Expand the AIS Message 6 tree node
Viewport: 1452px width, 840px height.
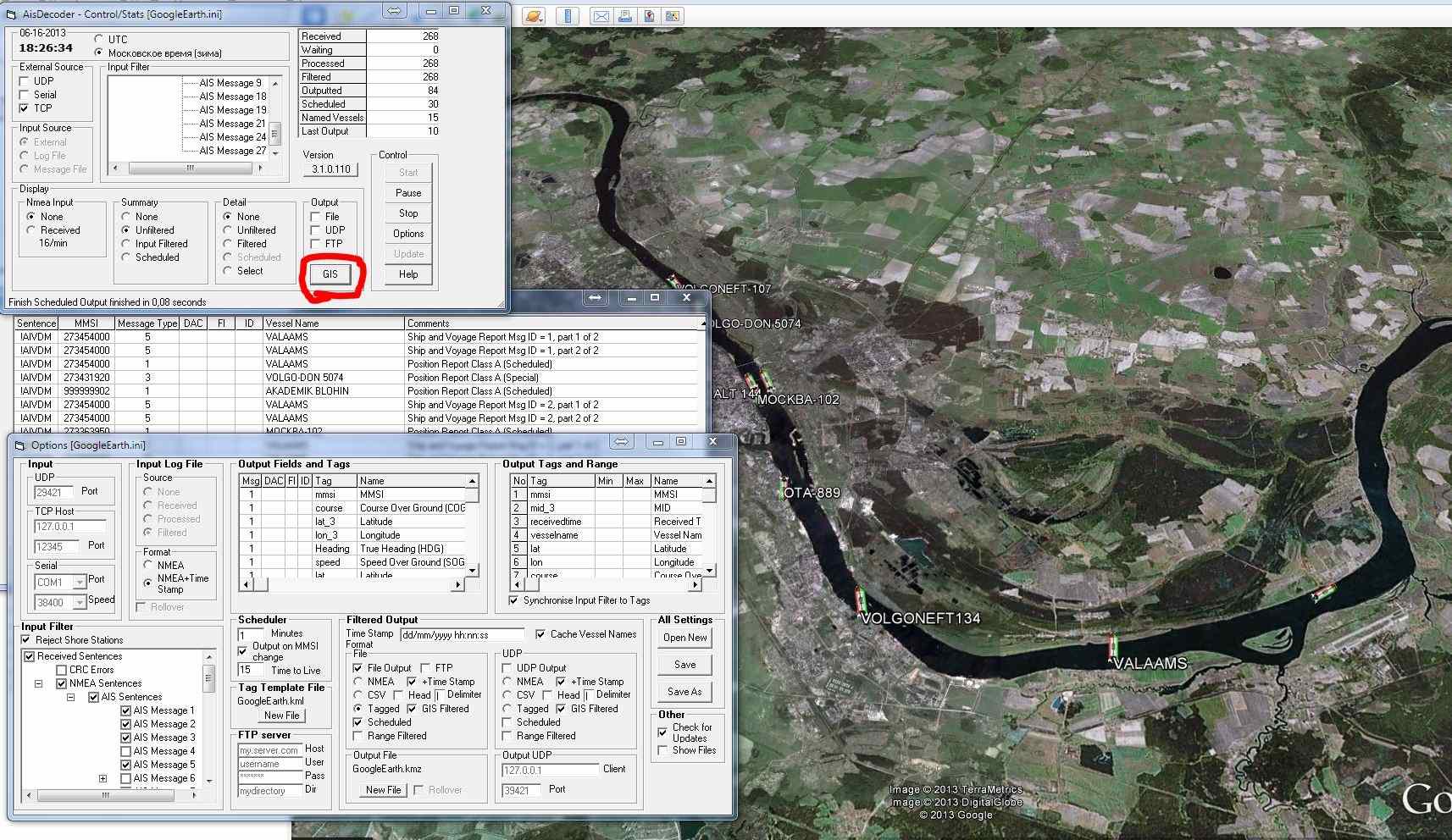(x=103, y=778)
